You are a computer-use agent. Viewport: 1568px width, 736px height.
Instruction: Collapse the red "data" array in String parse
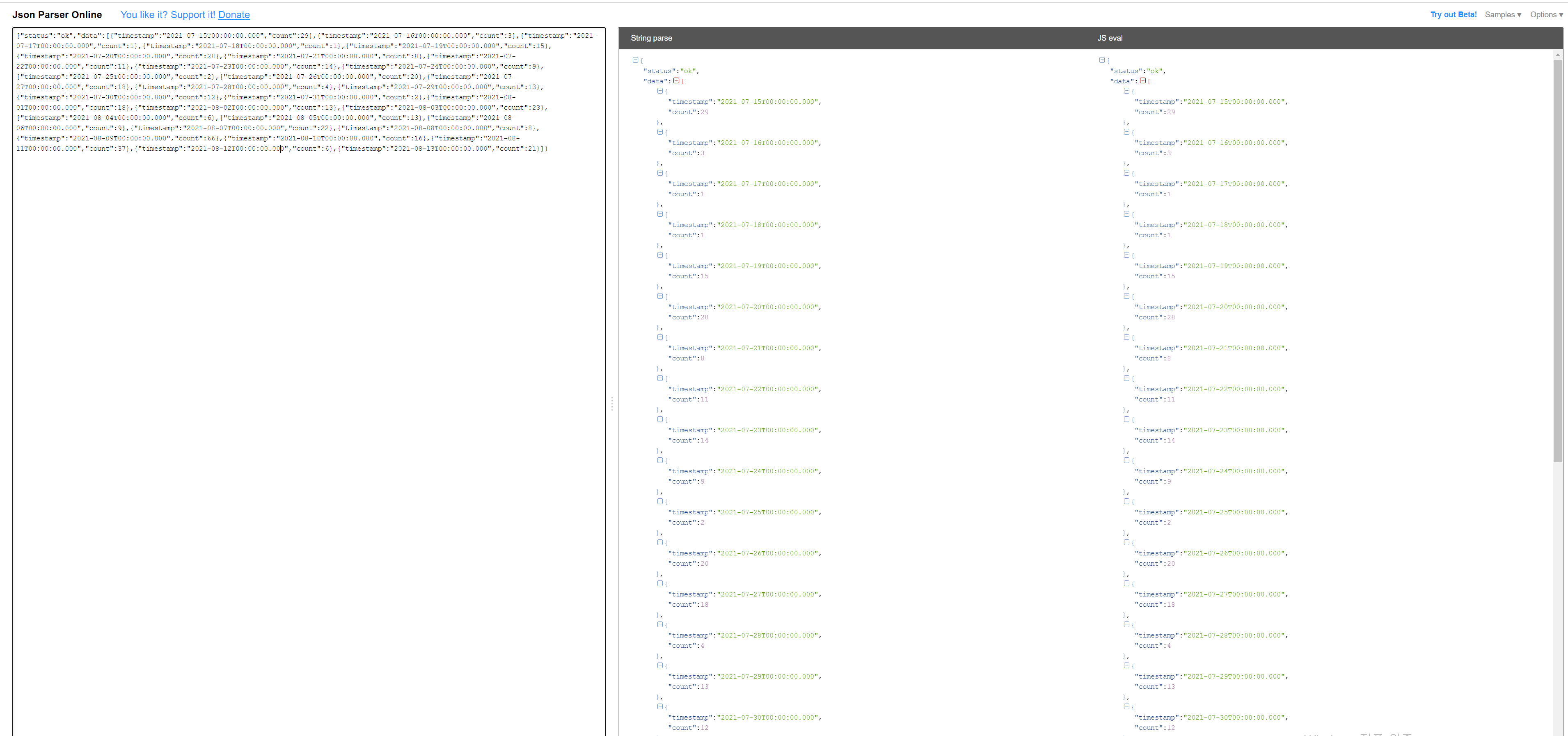675,80
